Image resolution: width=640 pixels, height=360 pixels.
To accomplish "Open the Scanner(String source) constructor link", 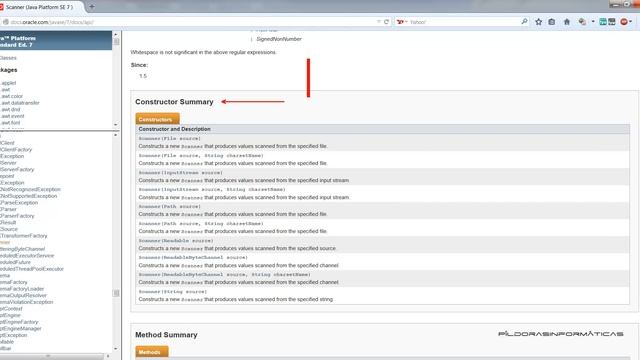I will click(173, 292).
